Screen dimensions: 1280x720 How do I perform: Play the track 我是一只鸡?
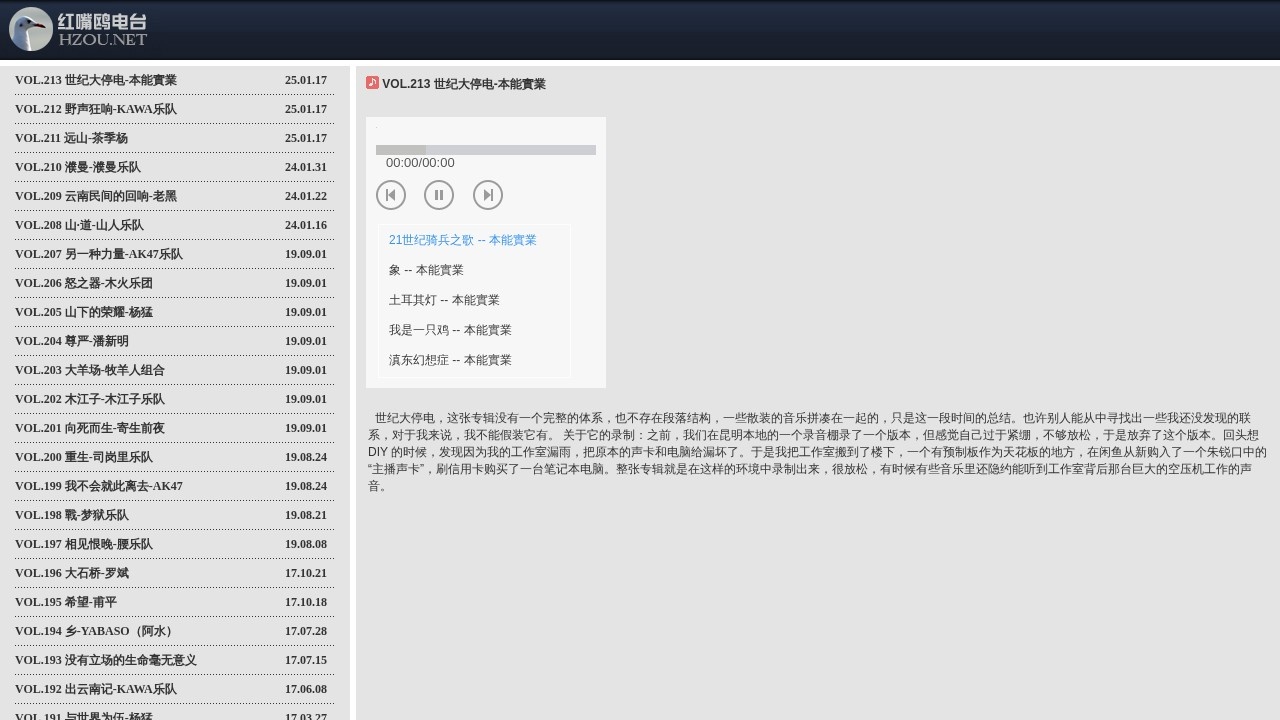click(x=450, y=330)
